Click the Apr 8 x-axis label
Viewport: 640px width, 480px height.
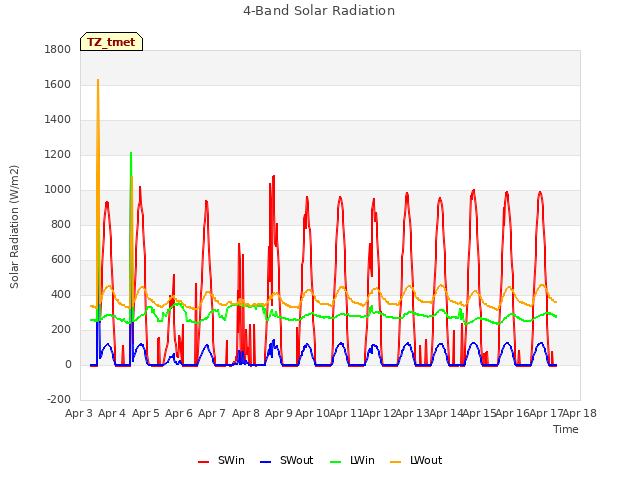click(x=246, y=413)
